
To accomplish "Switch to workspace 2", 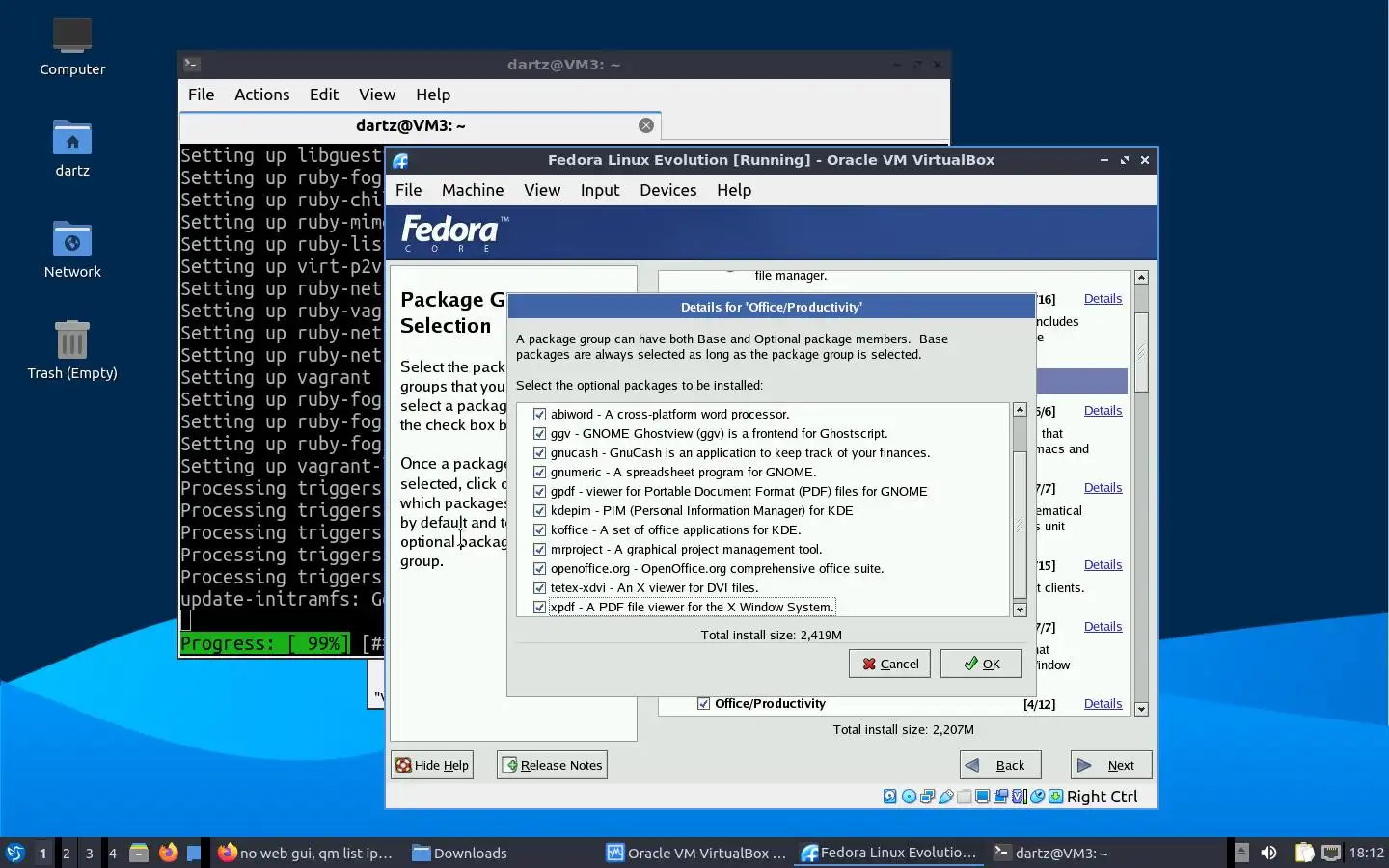I will (66, 853).
